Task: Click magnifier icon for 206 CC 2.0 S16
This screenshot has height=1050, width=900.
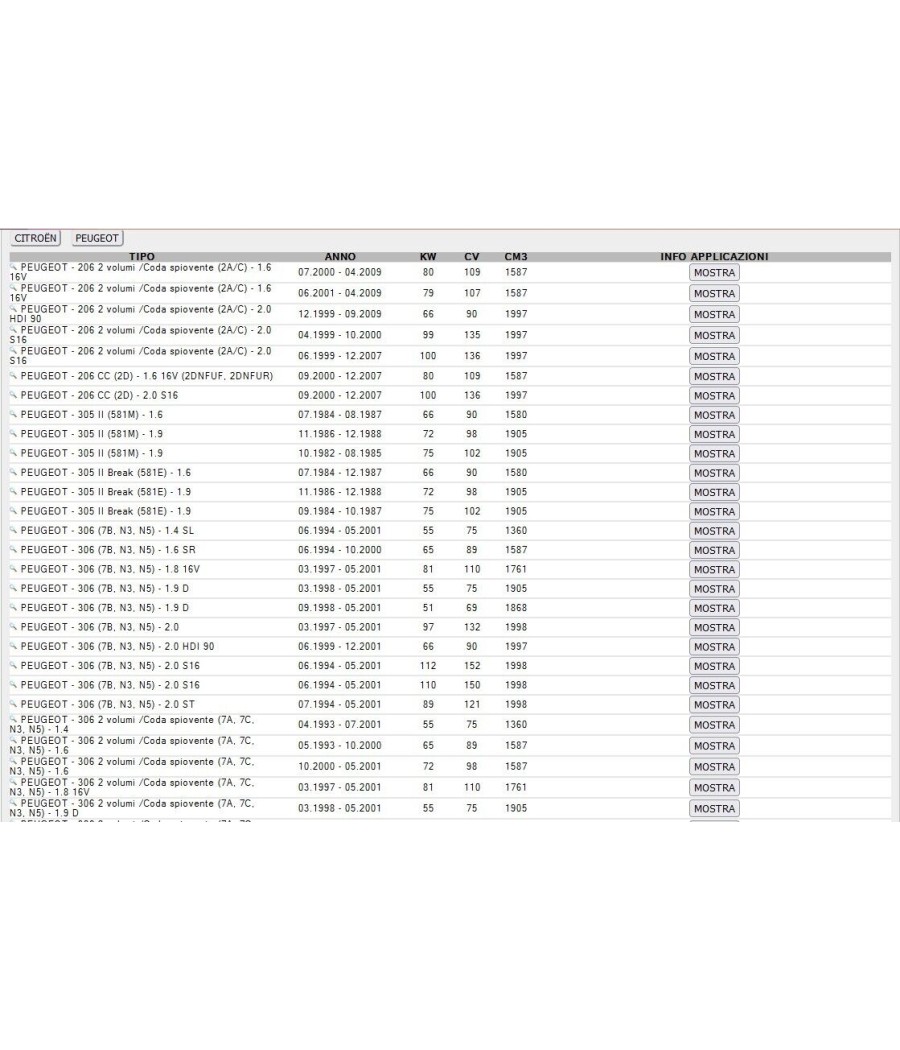Action: [x=13, y=394]
